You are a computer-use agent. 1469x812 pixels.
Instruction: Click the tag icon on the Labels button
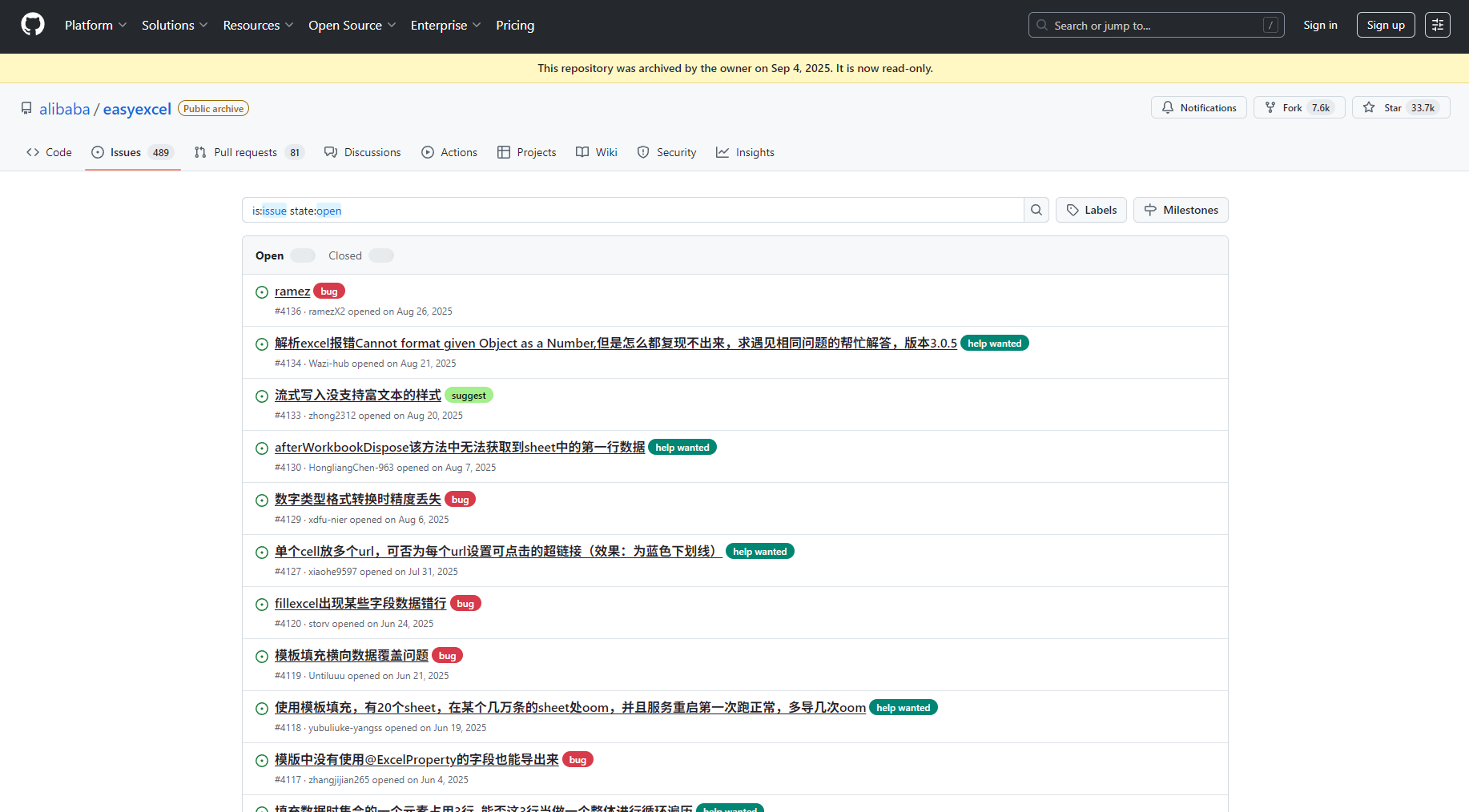[1073, 210]
